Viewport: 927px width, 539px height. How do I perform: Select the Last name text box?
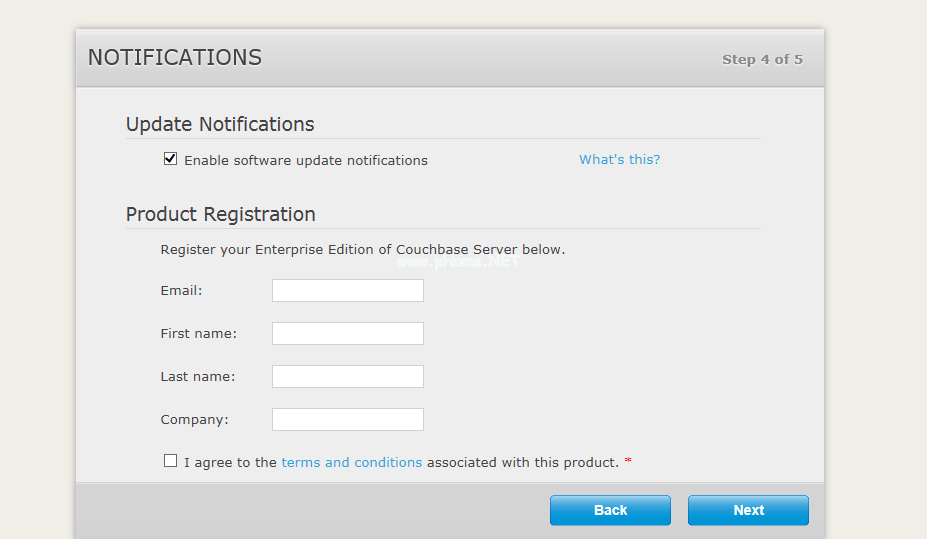pos(347,377)
